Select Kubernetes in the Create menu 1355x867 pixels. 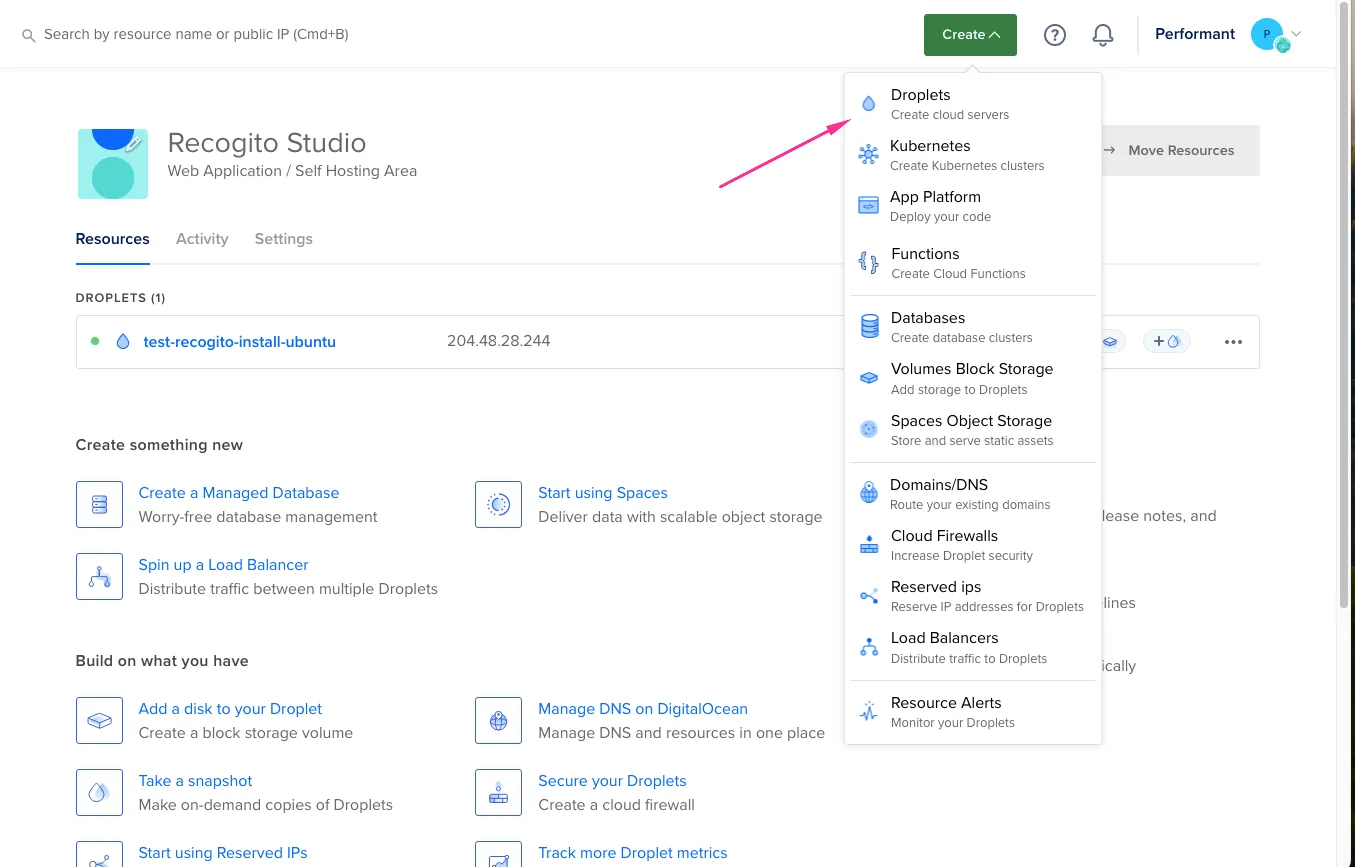point(972,155)
